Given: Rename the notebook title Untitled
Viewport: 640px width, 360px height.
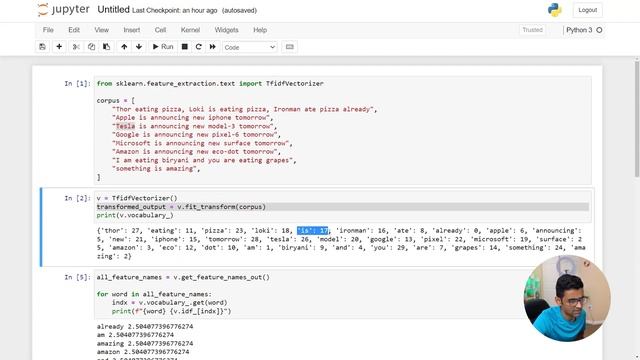Looking at the screenshot, I should click(113, 10).
